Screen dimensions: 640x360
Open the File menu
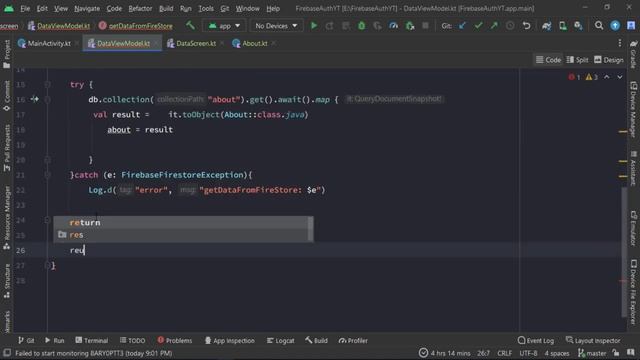coord(25,8)
